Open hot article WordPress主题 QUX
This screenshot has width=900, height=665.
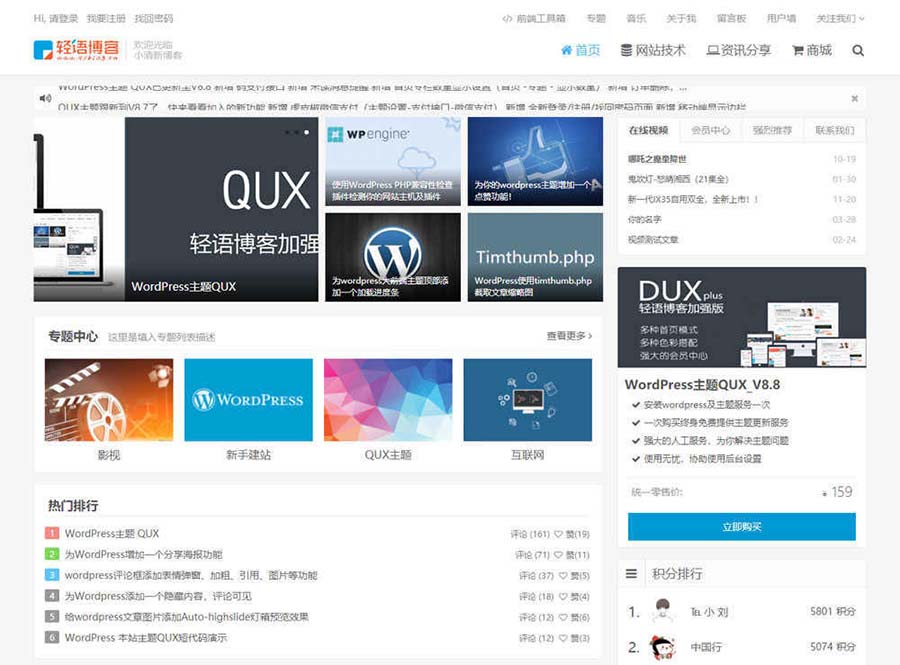pyautogui.click(x=112, y=533)
